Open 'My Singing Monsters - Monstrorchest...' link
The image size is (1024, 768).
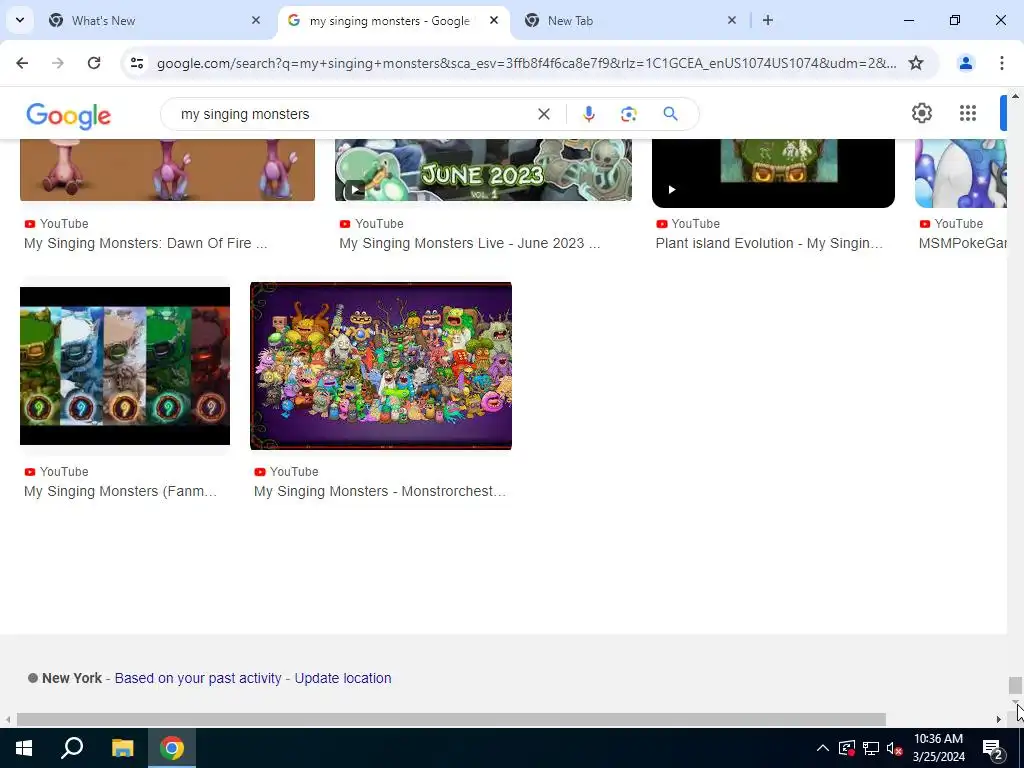pyautogui.click(x=380, y=492)
